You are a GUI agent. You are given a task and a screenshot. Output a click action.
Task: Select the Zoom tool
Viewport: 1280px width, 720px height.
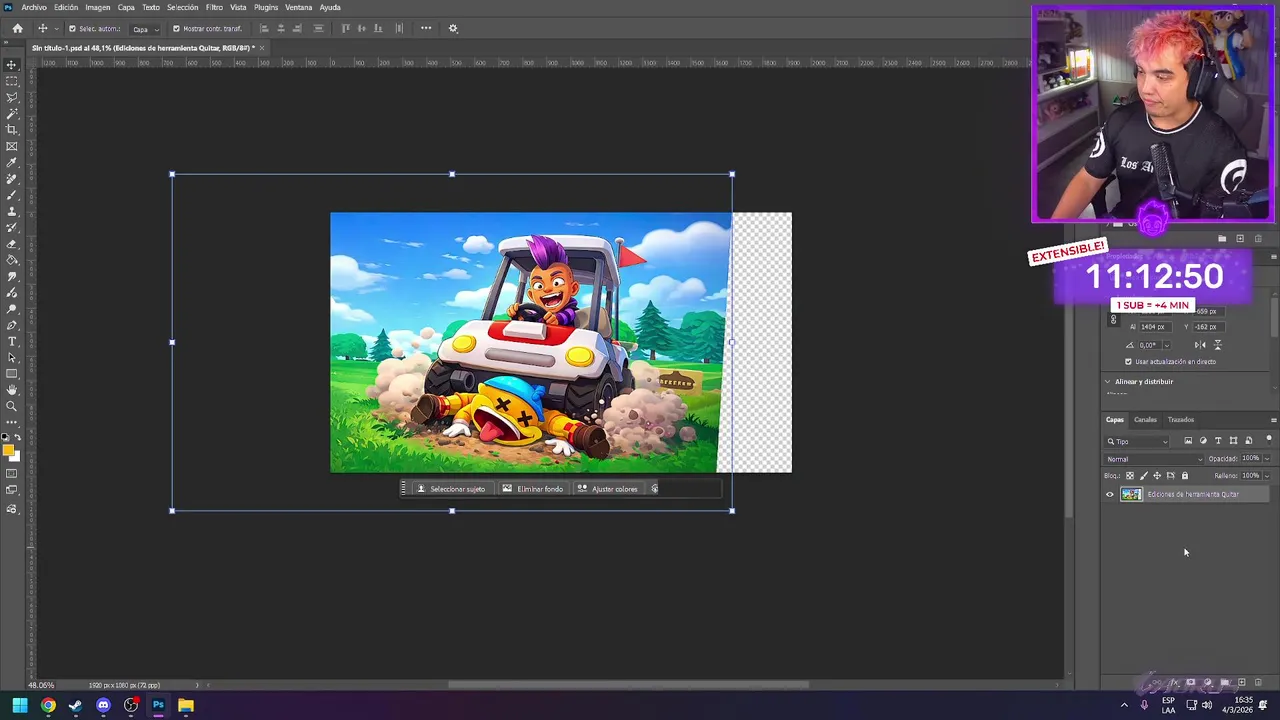pos(12,406)
